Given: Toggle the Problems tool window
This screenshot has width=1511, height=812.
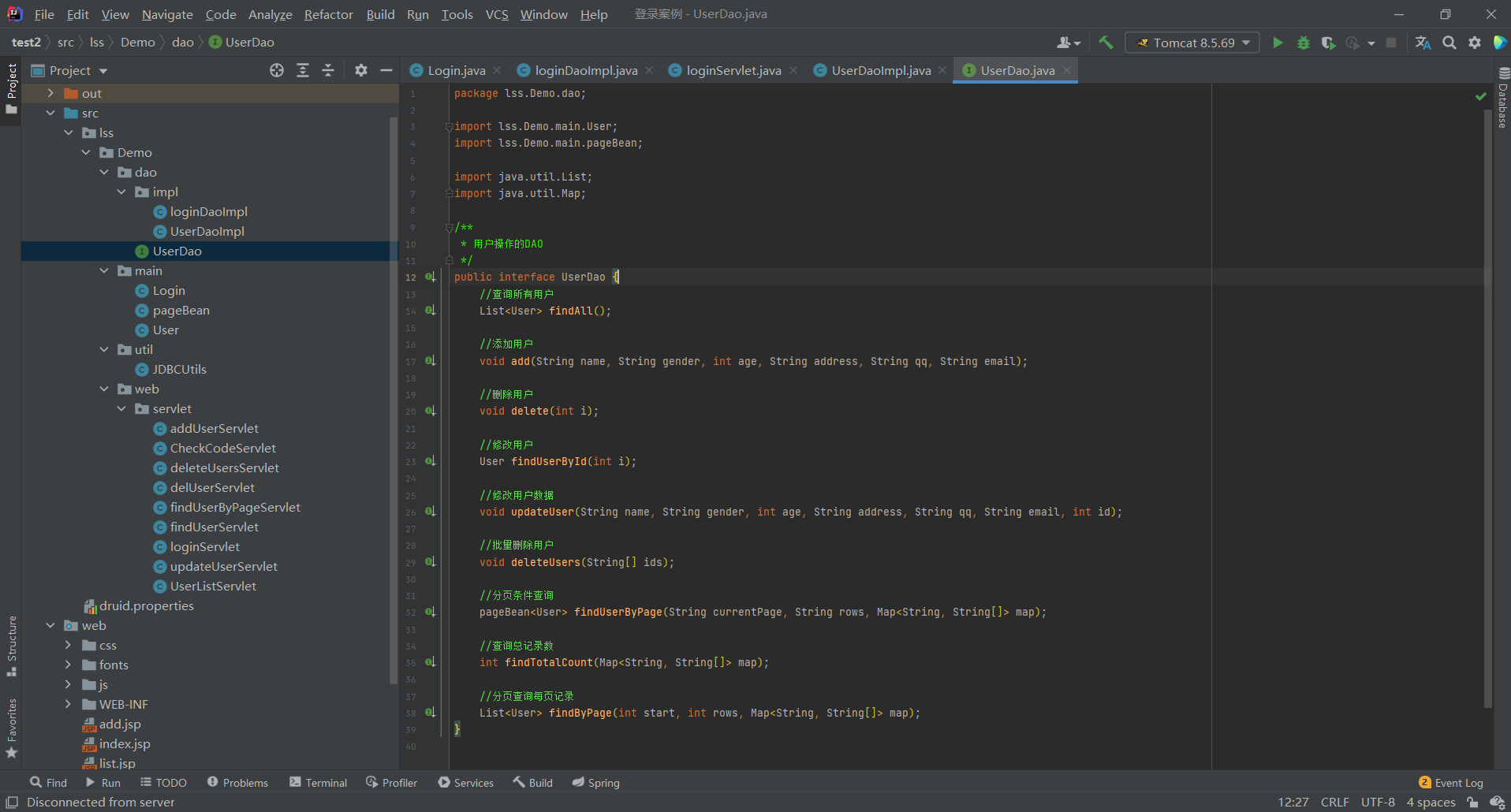Looking at the screenshot, I should (237, 783).
